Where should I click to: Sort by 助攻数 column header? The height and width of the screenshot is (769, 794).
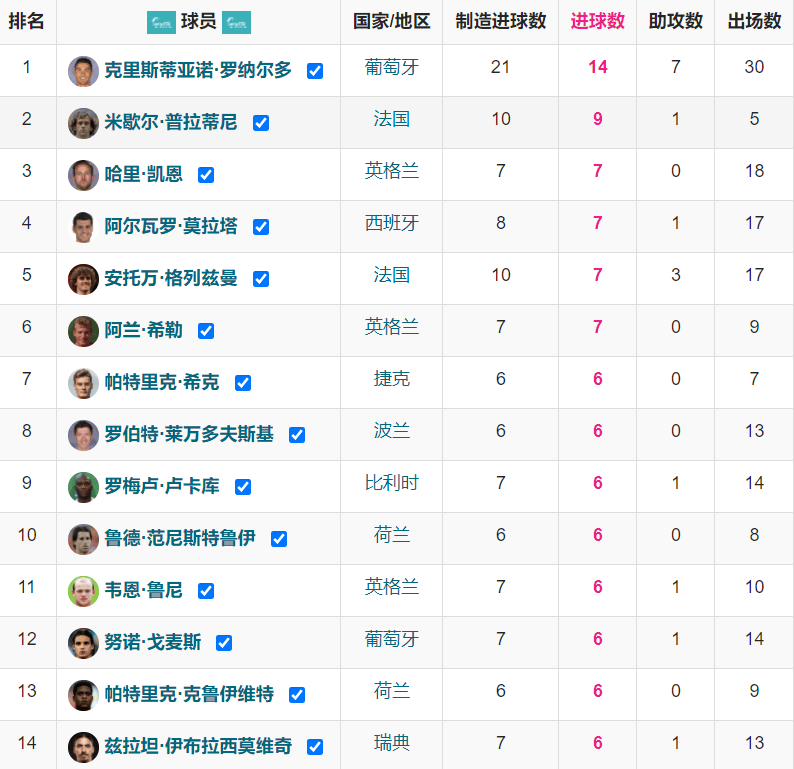pos(676,21)
